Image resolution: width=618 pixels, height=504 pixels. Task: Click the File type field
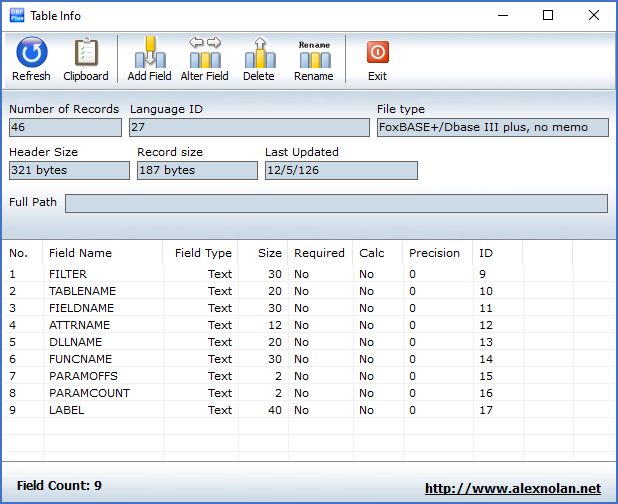pyautogui.click(x=493, y=127)
